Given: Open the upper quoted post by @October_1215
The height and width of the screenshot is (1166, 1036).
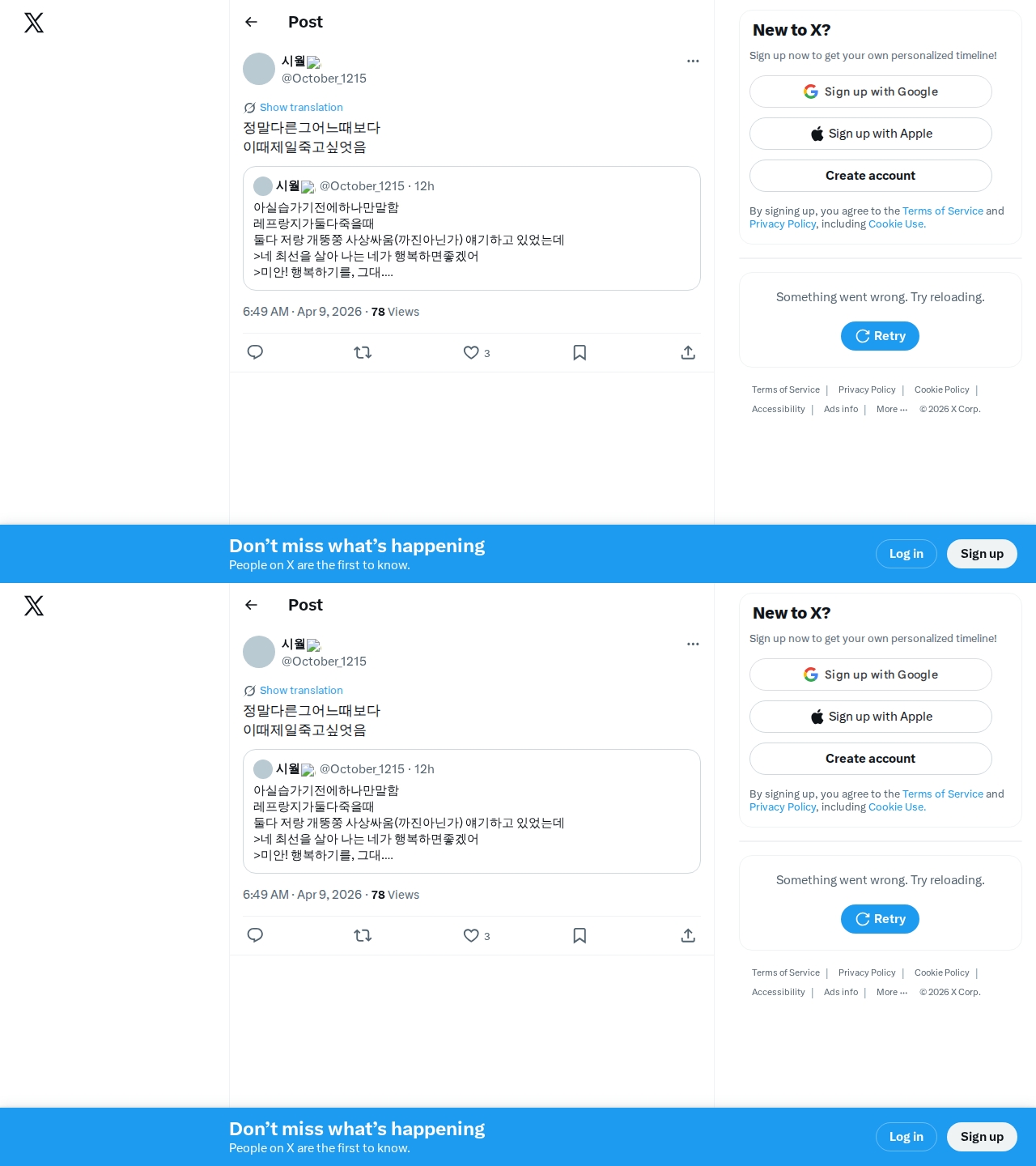Looking at the screenshot, I should (472, 228).
